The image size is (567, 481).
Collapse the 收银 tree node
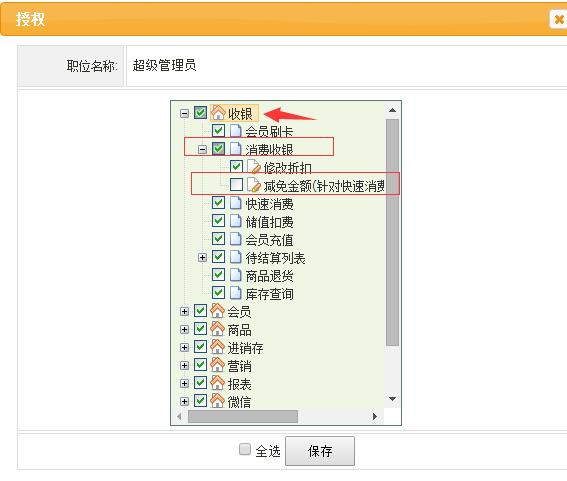click(184, 114)
